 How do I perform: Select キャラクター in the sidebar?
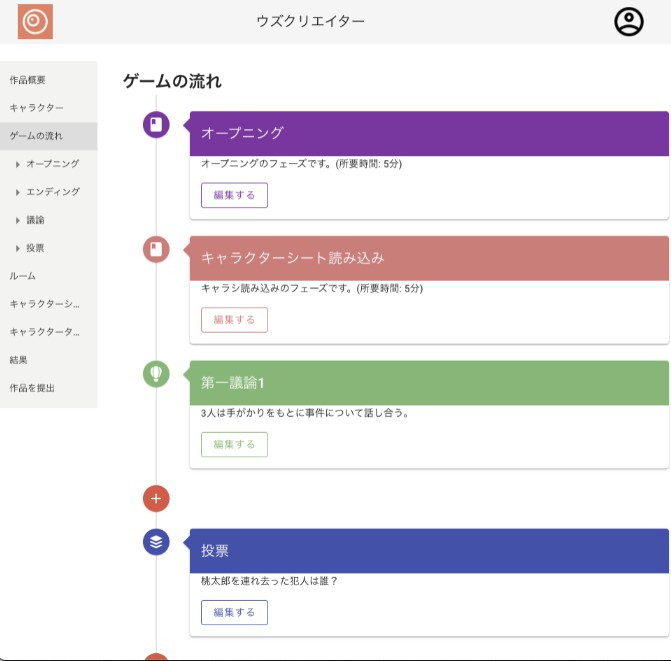(x=36, y=107)
